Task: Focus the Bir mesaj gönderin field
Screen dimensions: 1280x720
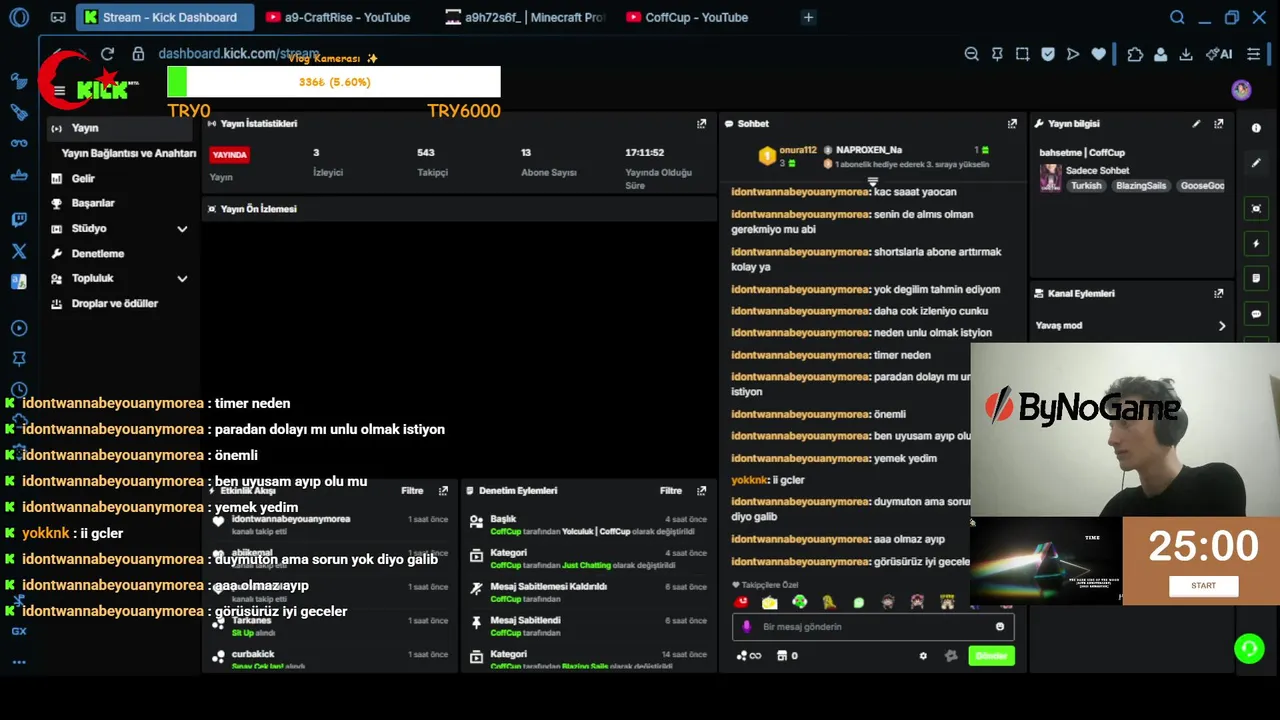Action: (873, 627)
